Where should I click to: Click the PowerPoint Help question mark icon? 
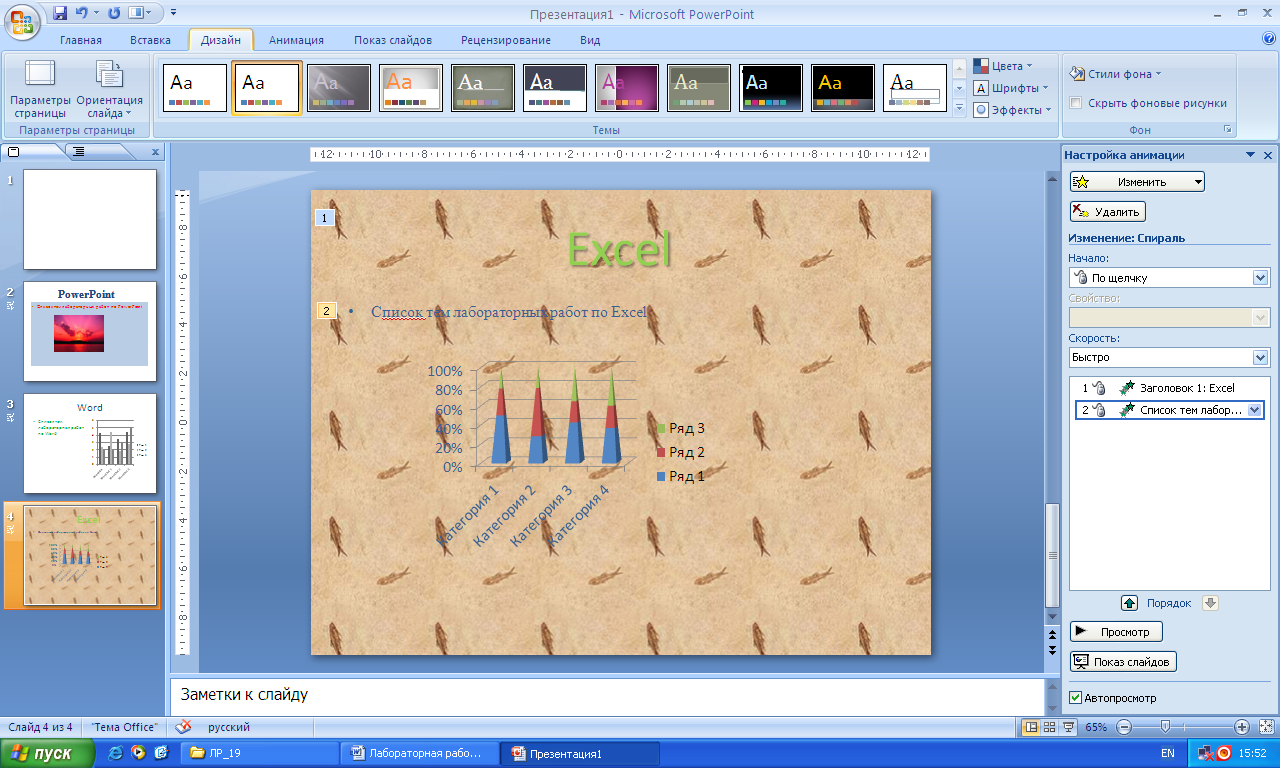1269,39
